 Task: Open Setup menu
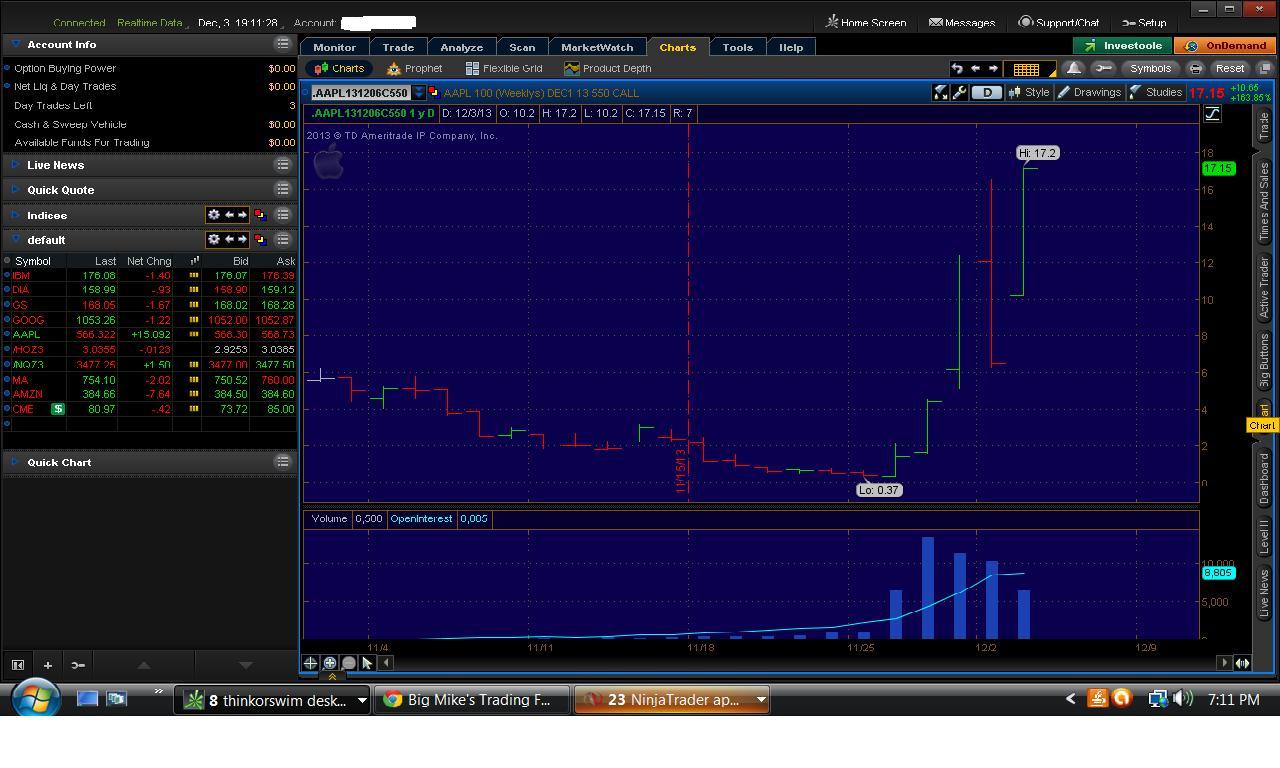click(1144, 22)
